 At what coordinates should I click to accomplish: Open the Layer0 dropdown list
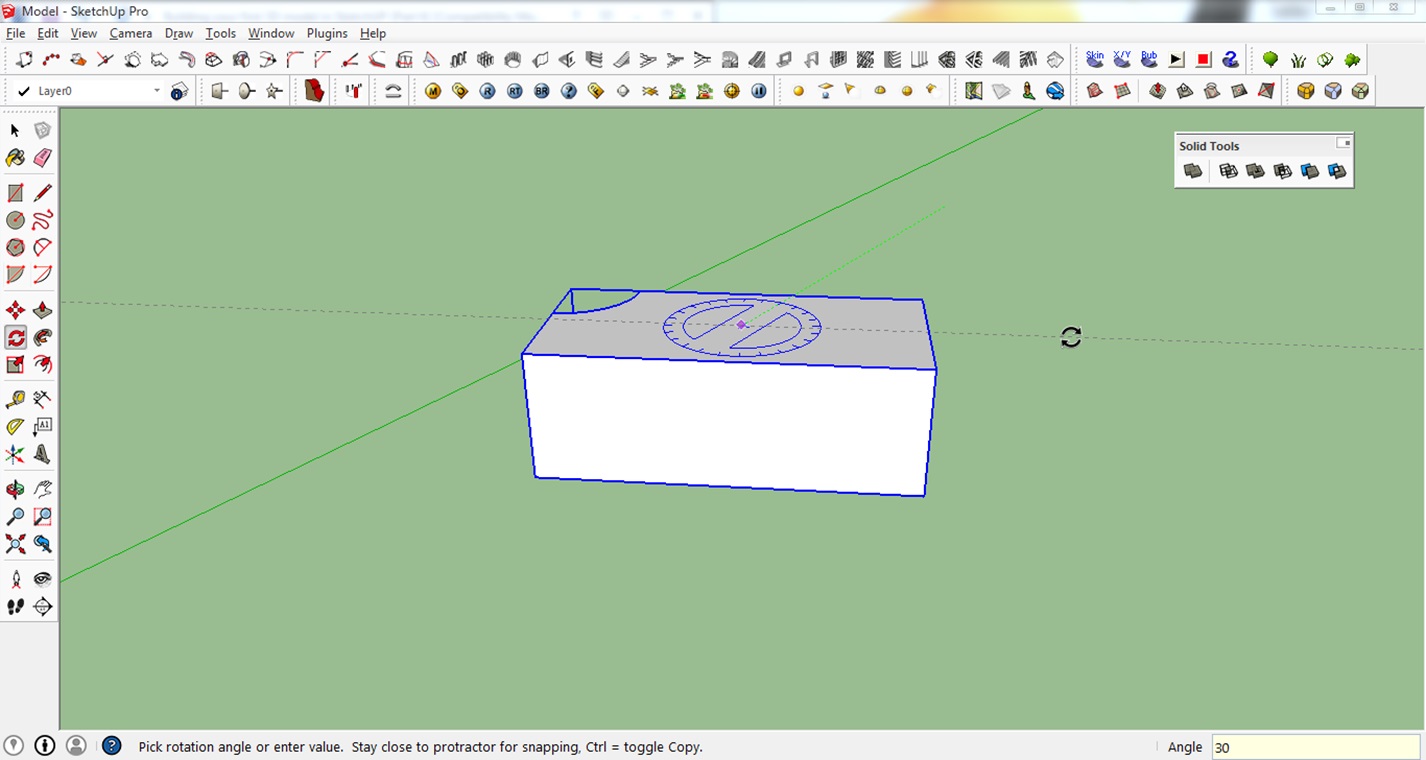[x=155, y=90]
